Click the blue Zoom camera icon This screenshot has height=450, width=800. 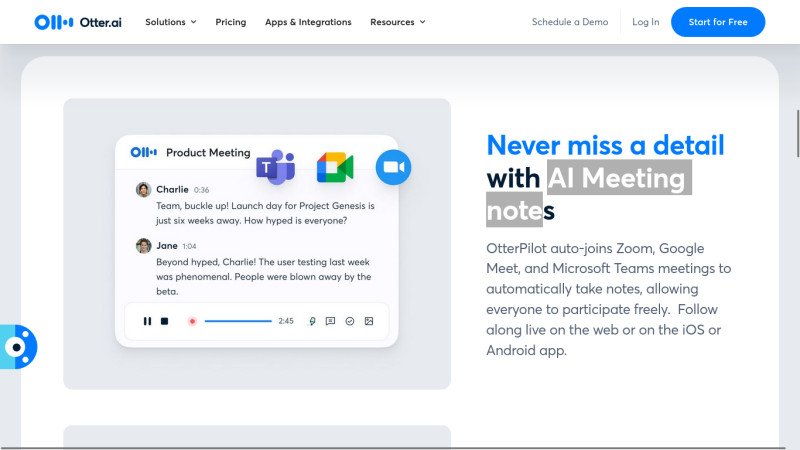click(x=393, y=167)
